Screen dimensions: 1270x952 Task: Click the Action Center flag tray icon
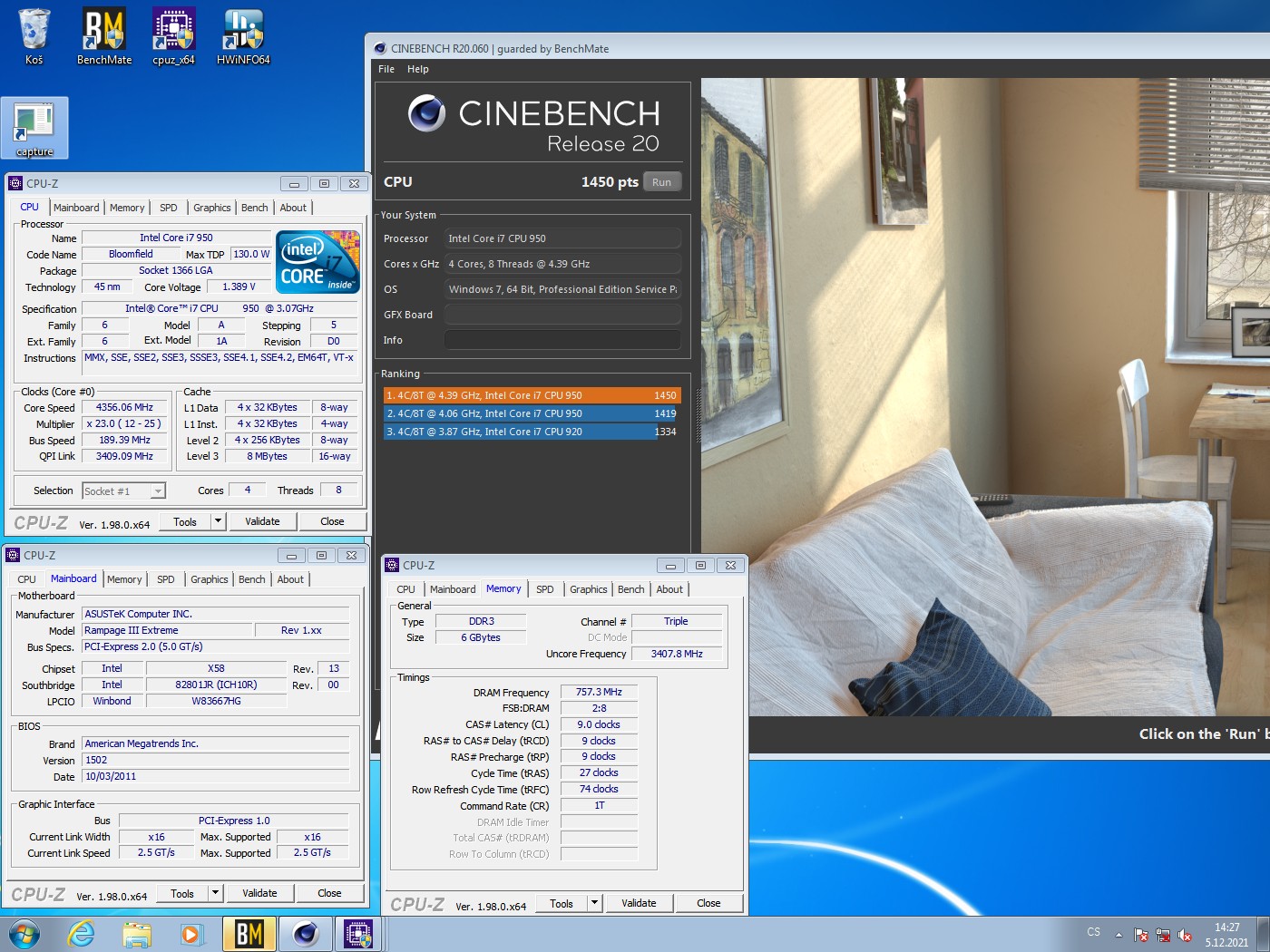[x=1141, y=934]
